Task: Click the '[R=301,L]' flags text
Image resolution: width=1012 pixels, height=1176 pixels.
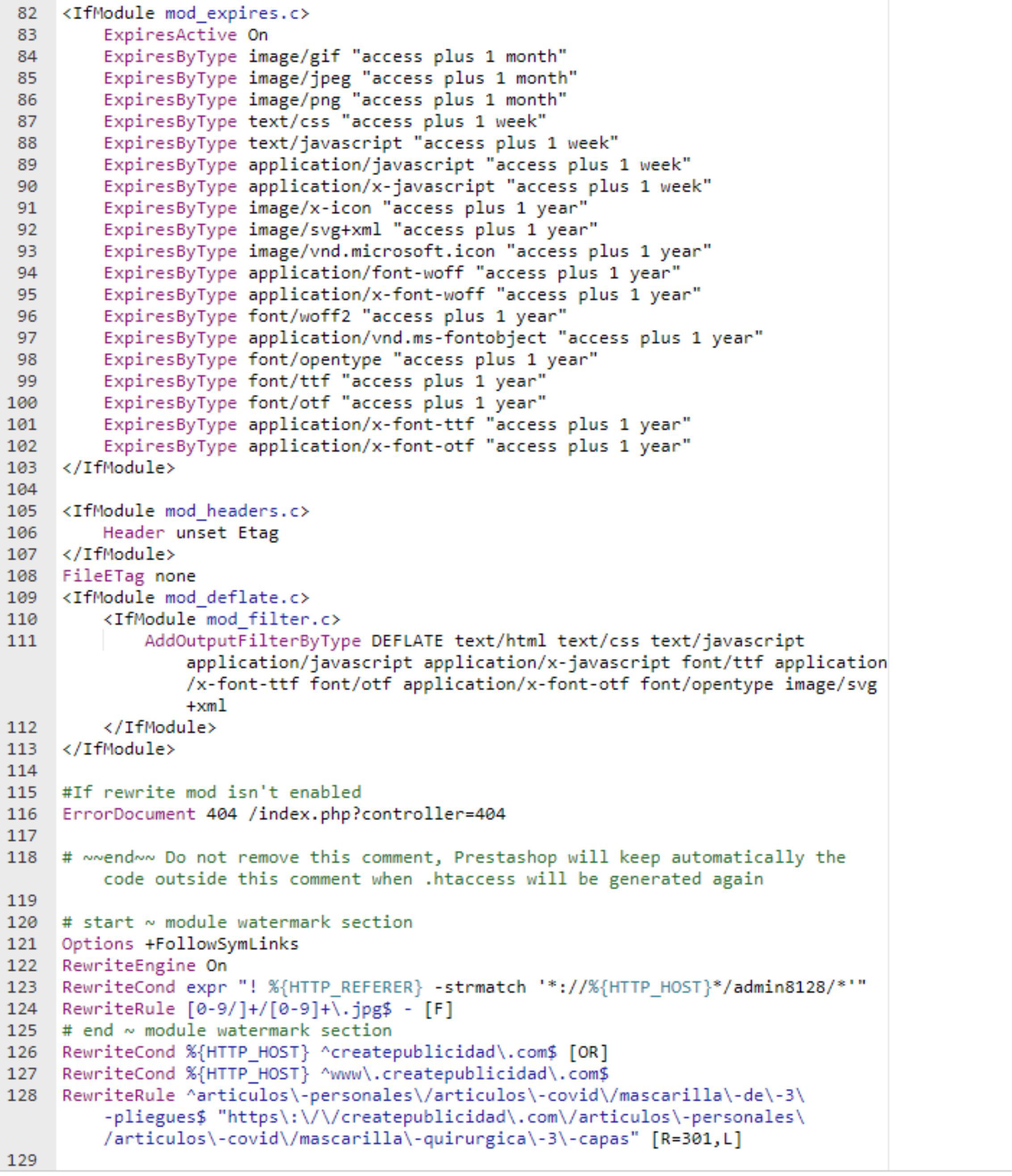Action: click(x=696, y=1139)
